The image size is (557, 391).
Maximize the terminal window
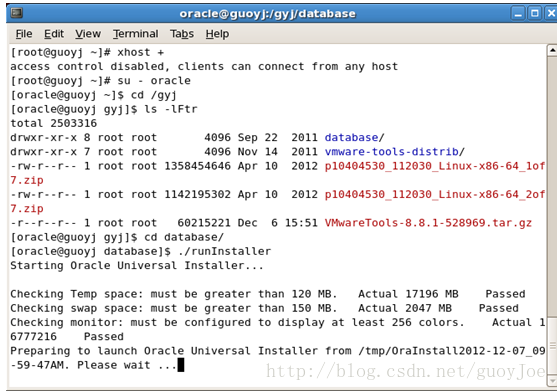click(x=534, y=13)
